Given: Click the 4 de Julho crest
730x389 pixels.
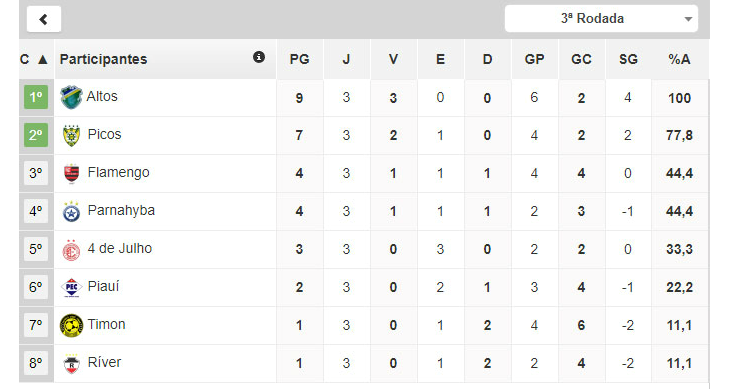Looking at the screenshot, I should (71, 250).
